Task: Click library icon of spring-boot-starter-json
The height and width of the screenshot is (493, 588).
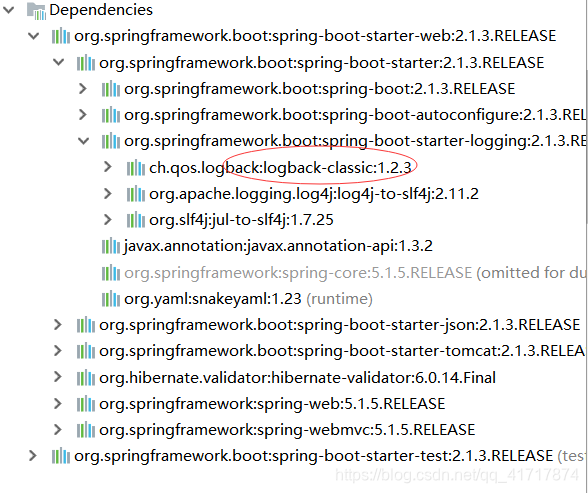Action: [86, 325]
